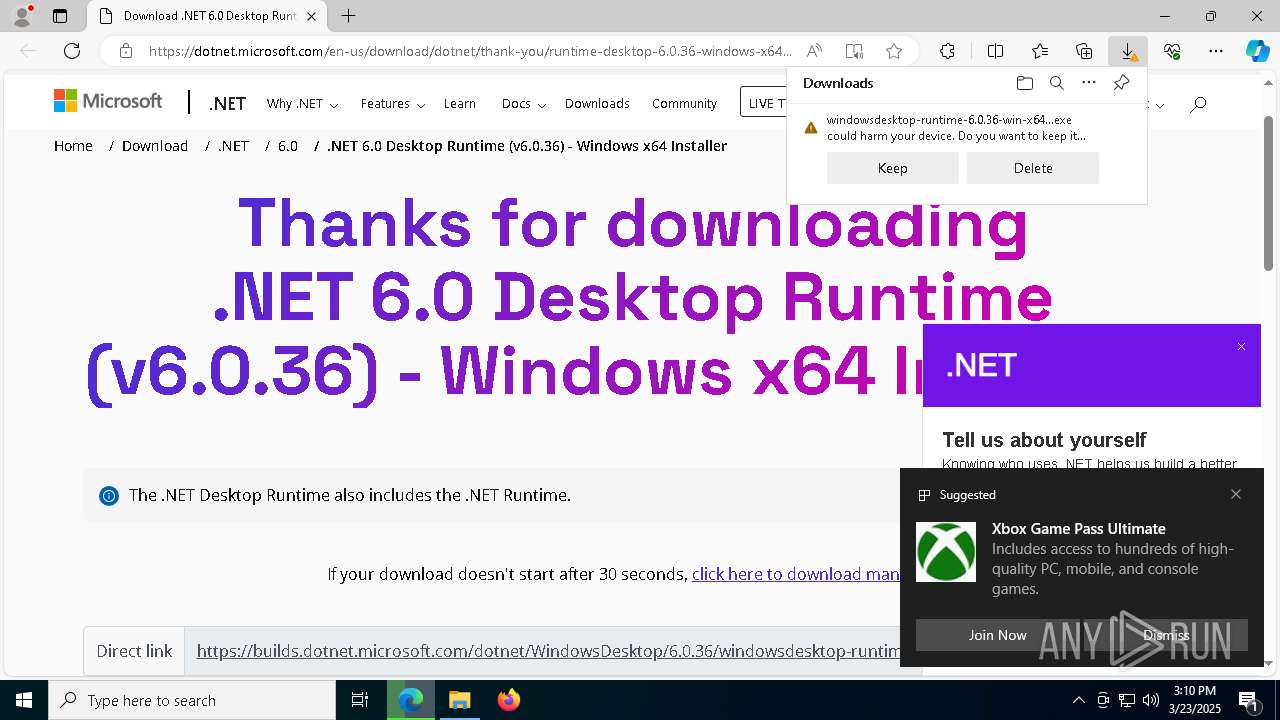Start Read aloud from address bar
The width and height of the screenshot is (1280, 720).
[x=815, y=51]
